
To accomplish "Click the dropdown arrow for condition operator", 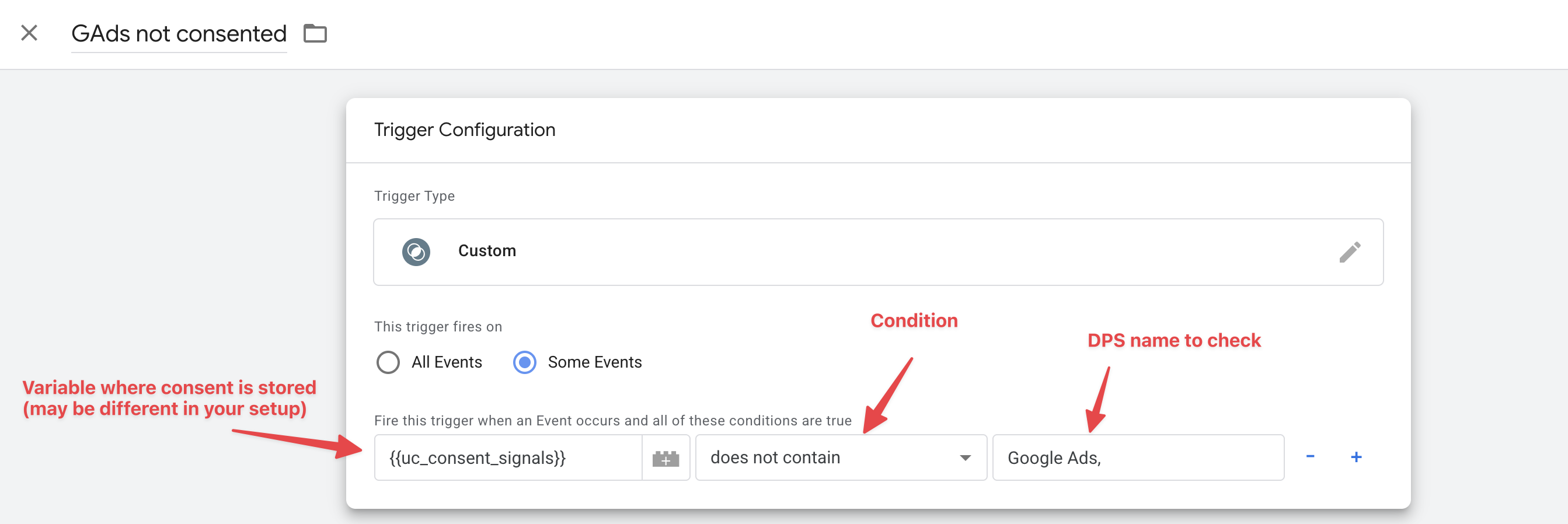I will coord(965,458).
